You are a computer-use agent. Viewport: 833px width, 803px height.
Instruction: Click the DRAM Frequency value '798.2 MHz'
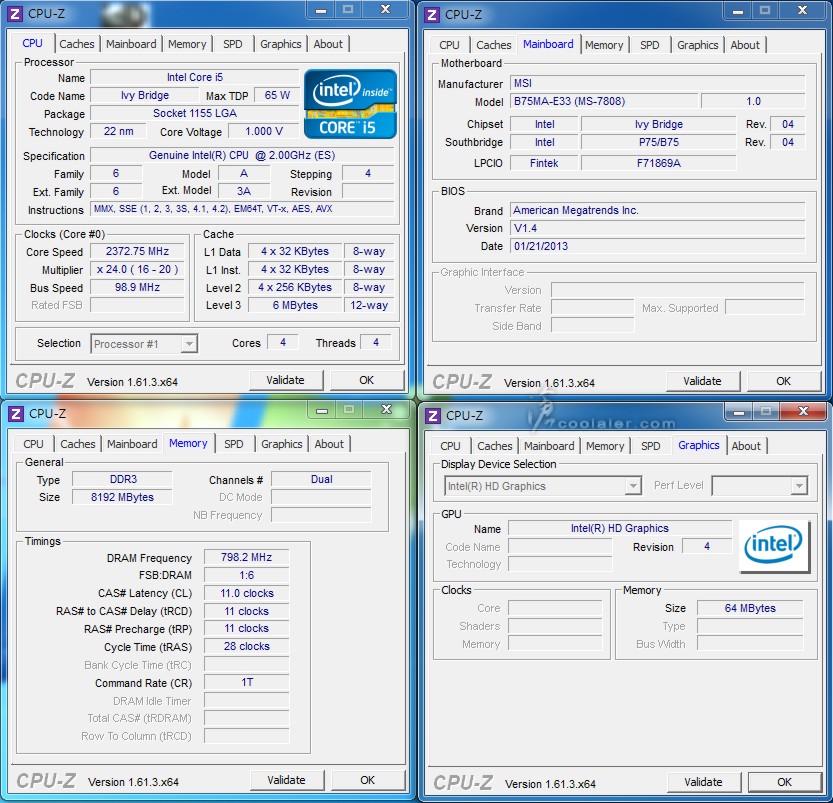(x=246, y=557)
